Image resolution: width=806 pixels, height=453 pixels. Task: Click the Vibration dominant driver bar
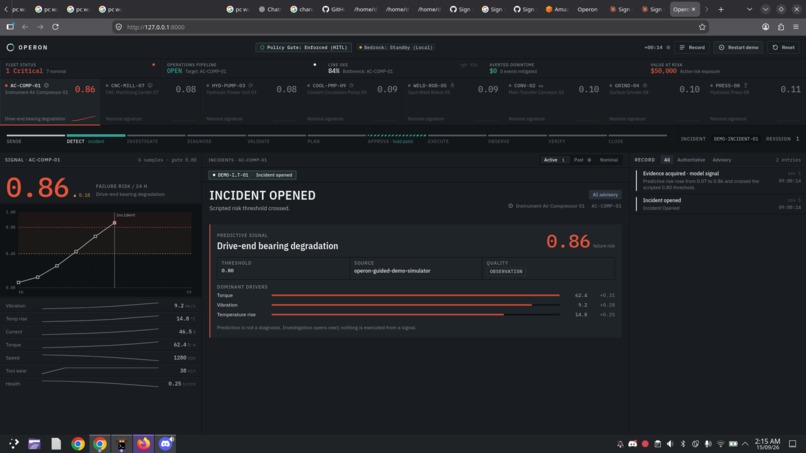(x=415, y=305)
